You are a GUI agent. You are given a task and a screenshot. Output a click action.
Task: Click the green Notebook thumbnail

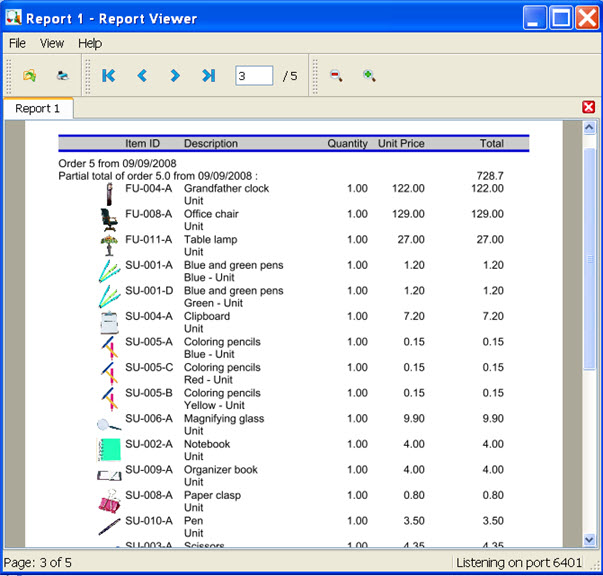pyautogui.click(x=109, y=449)
